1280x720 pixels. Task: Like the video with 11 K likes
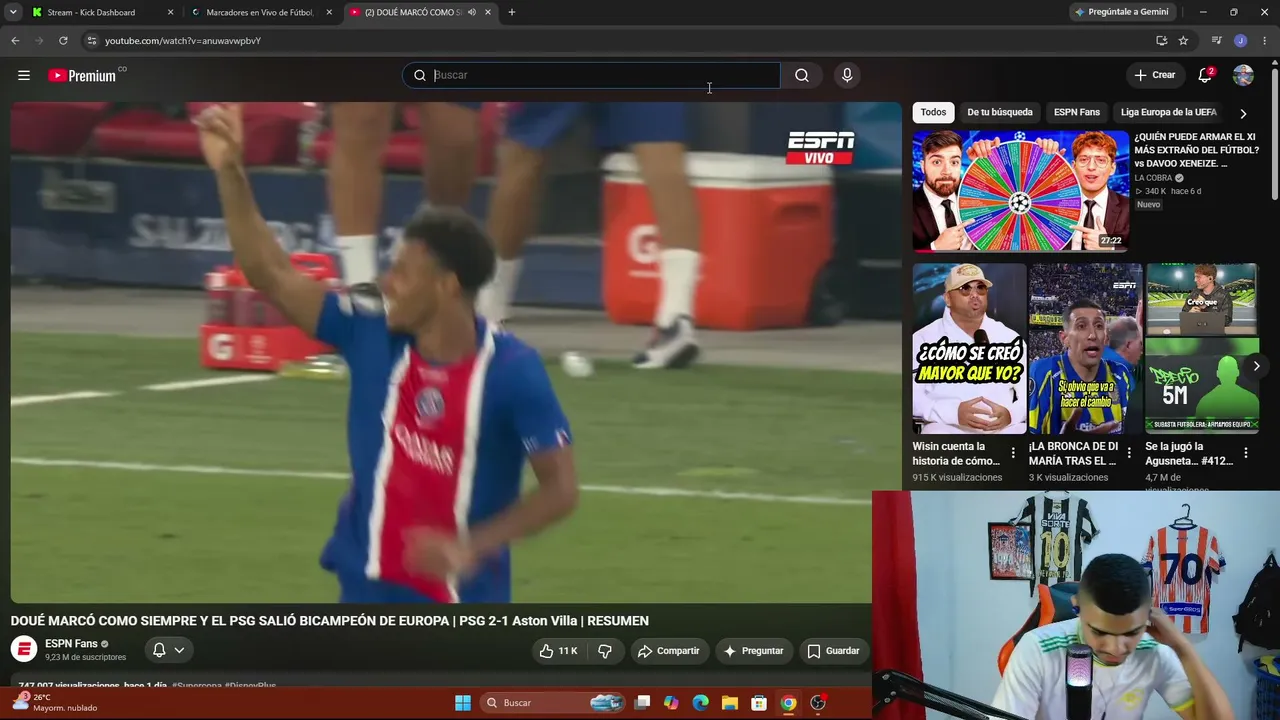tap(558, 651)
